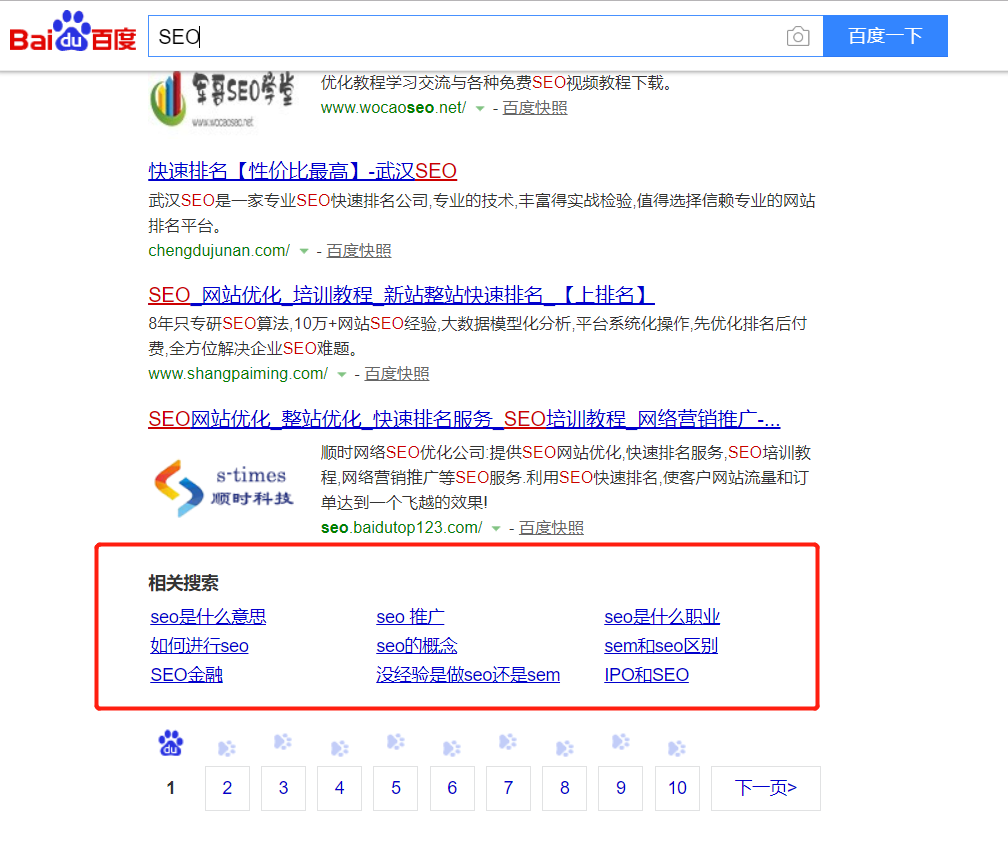This screenshot has height=842, width=1008.
Task: Click the camera icon for image search
Action: tap(798, 36)
